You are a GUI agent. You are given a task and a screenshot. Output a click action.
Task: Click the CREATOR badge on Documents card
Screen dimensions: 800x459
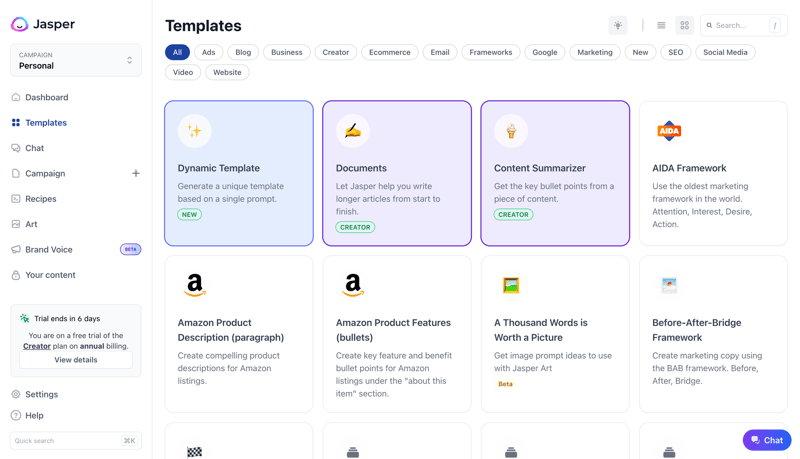point(355,227)
